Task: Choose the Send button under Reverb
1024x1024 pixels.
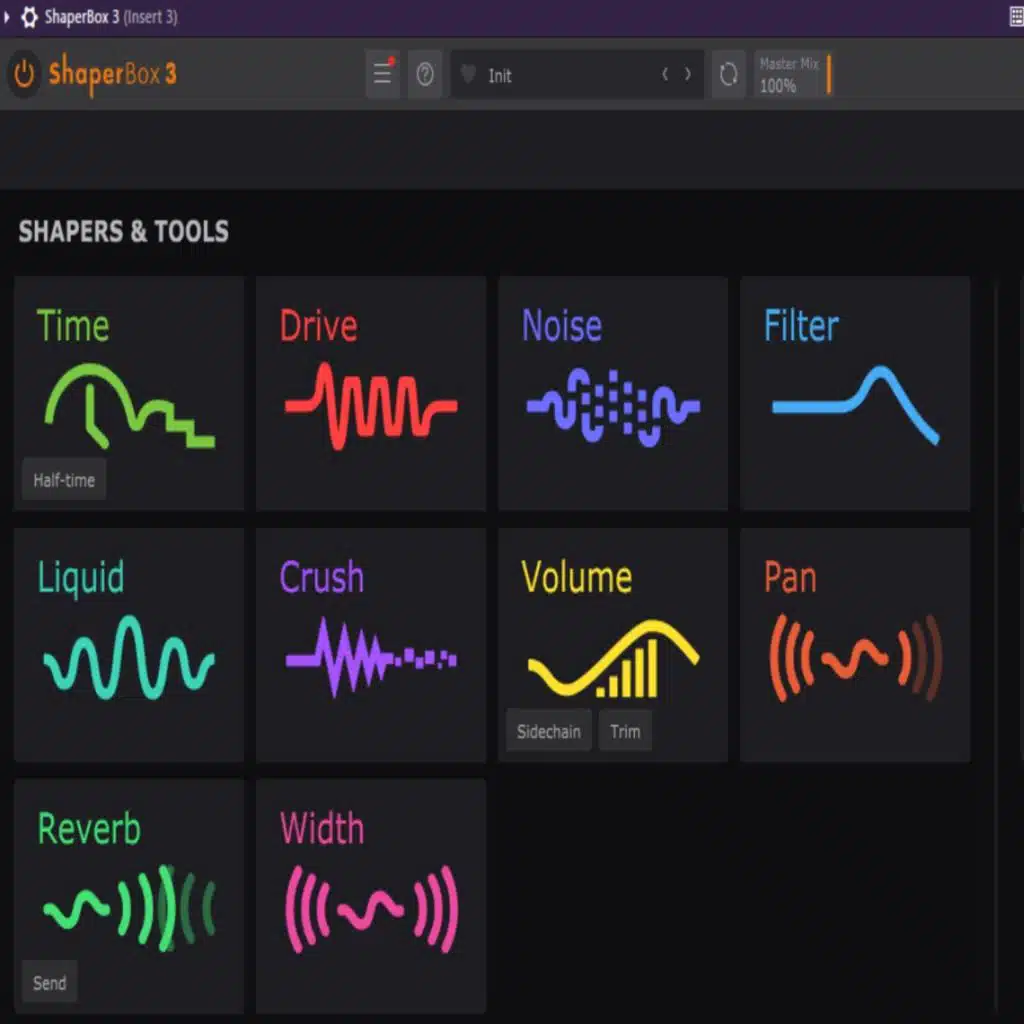Action: point(50,982)
